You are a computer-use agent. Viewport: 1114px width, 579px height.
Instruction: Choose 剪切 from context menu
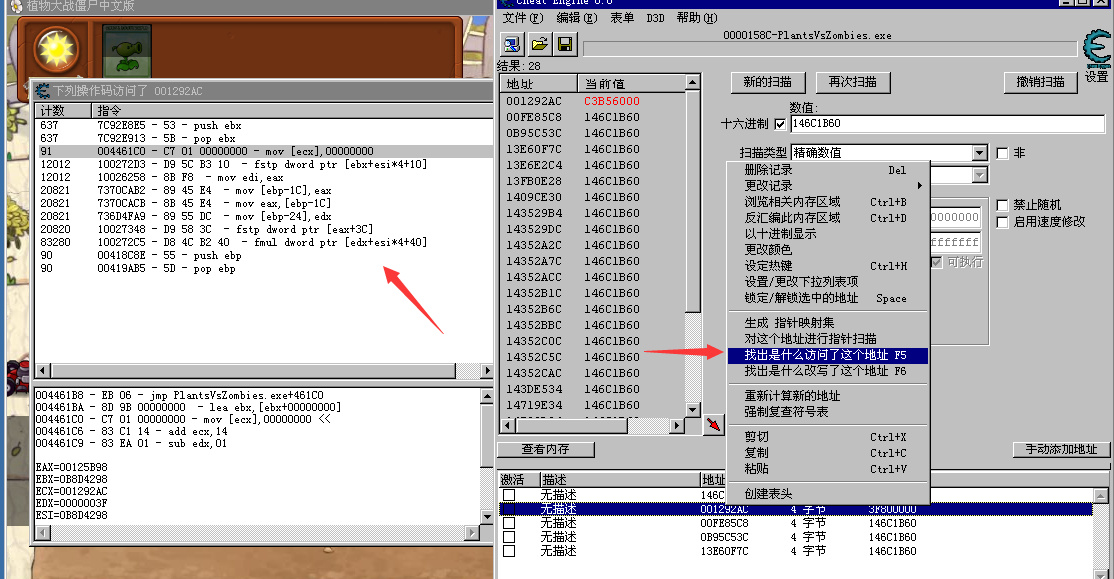[x=828, y=437]
